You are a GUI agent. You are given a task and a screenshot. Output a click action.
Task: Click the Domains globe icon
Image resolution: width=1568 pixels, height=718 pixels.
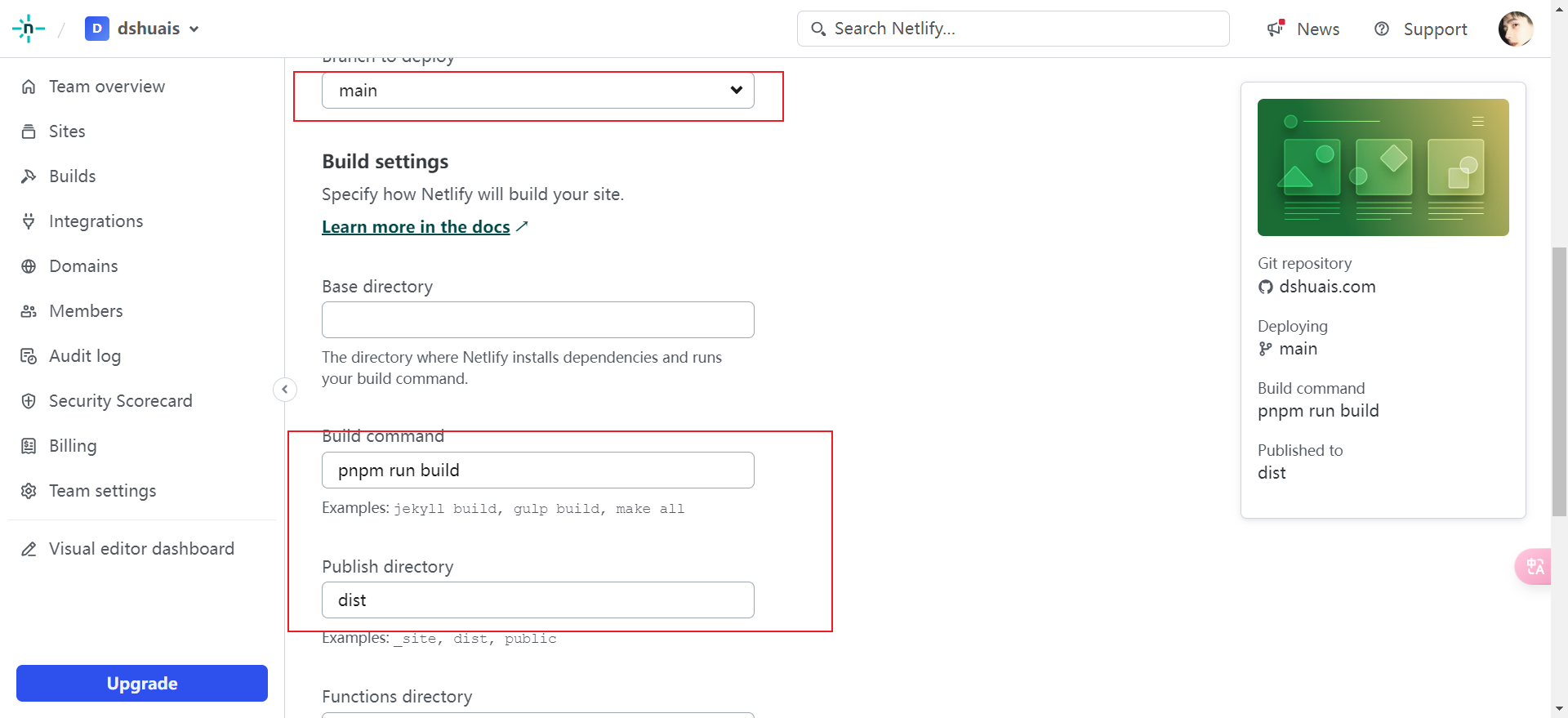[x=29, y=266]
